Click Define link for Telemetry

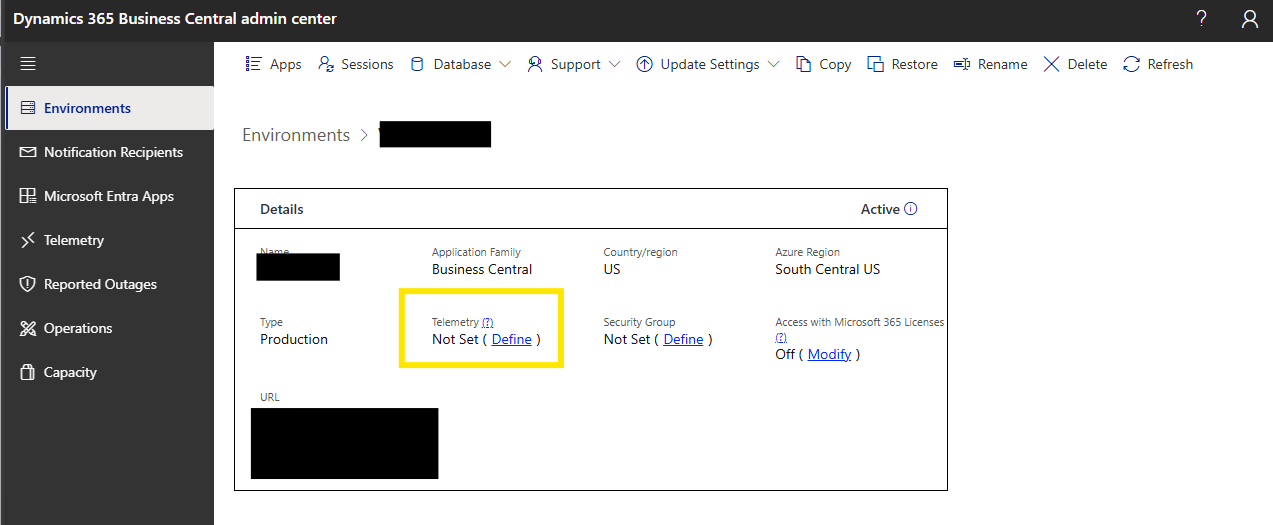(x=512, y=339)
